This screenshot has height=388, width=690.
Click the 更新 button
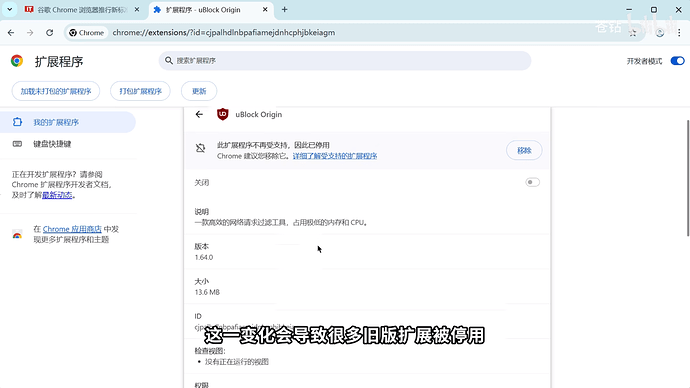click(x=199, y=91)
